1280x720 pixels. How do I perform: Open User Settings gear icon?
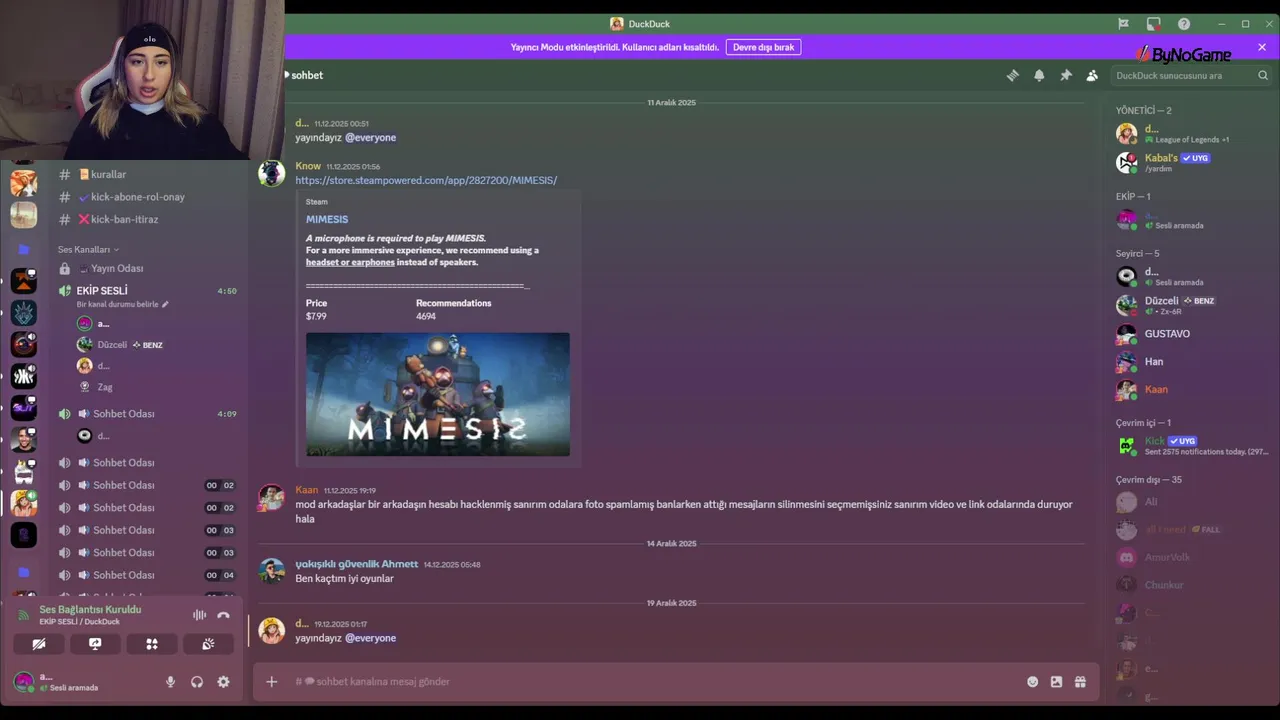point(223,682)
